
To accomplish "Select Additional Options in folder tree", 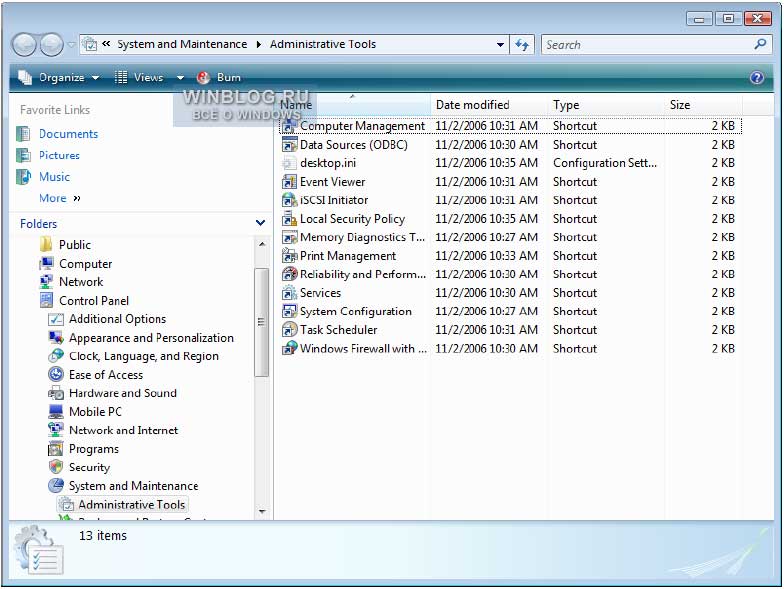I will coord(117,319).
